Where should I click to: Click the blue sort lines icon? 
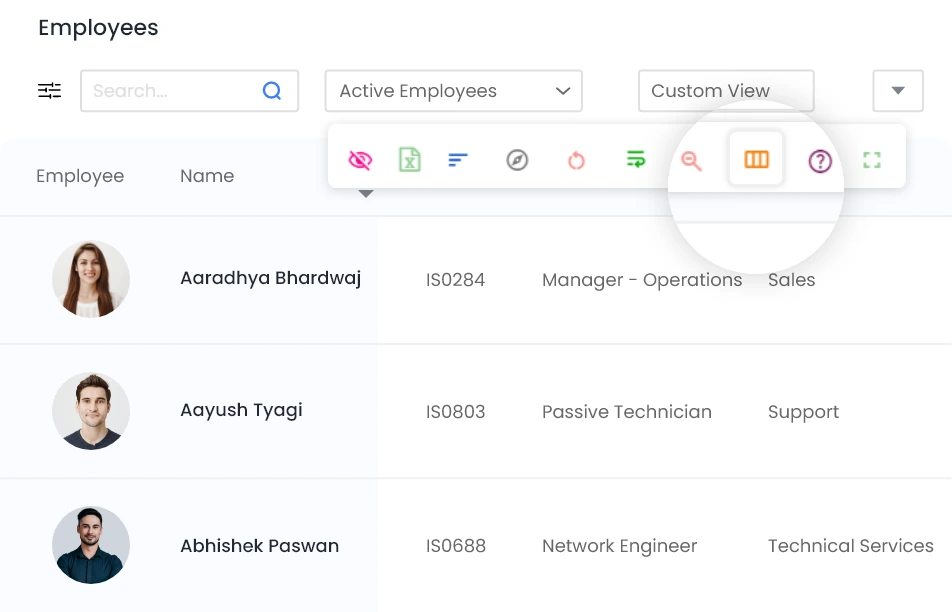[x=458, y=160]
